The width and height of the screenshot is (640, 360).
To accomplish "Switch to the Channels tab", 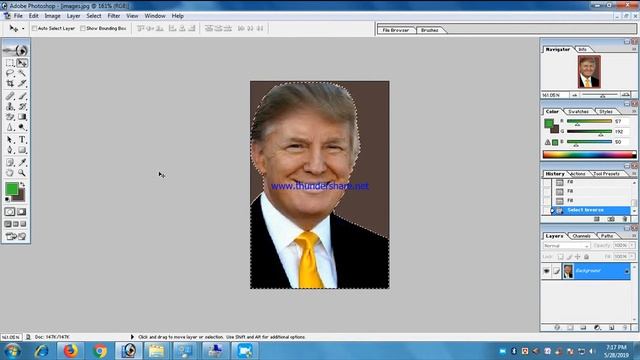I will click(x=581, y=236).
